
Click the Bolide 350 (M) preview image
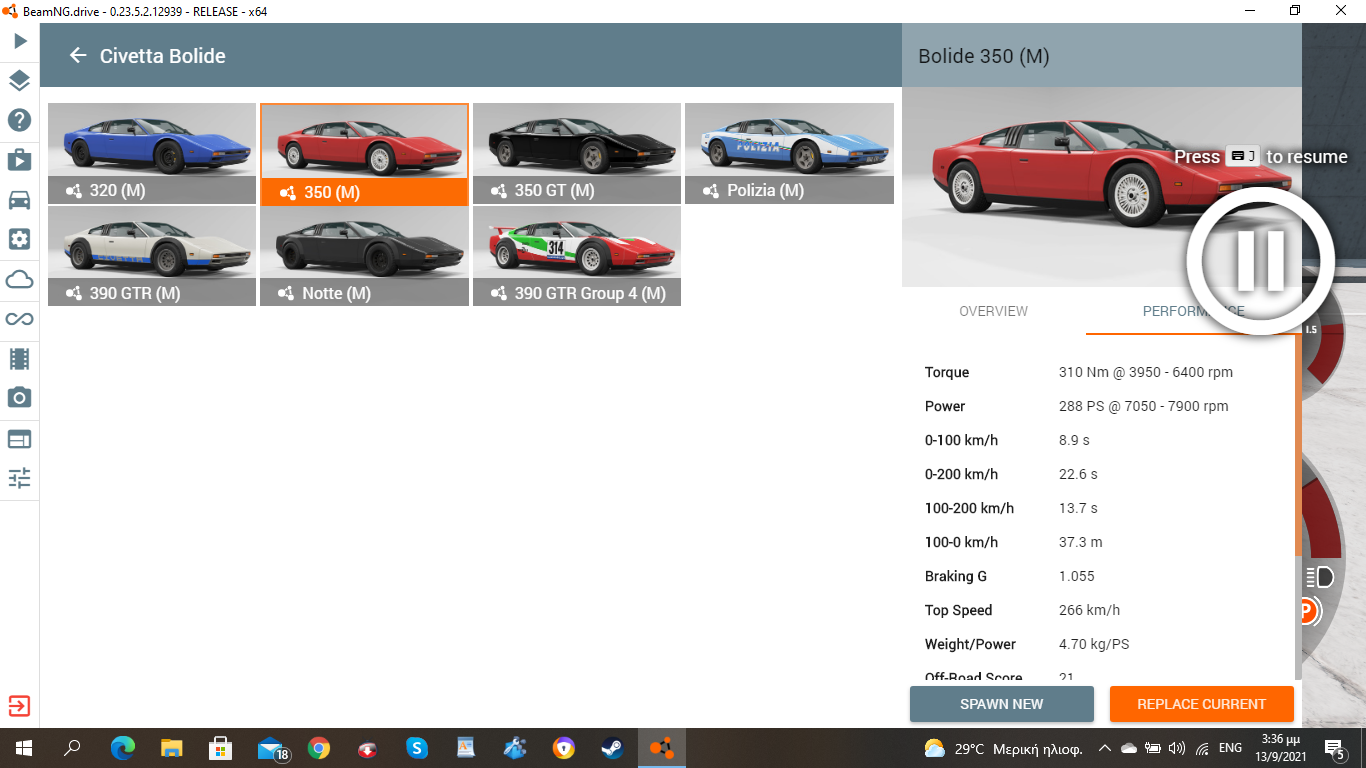(1100, 187)
